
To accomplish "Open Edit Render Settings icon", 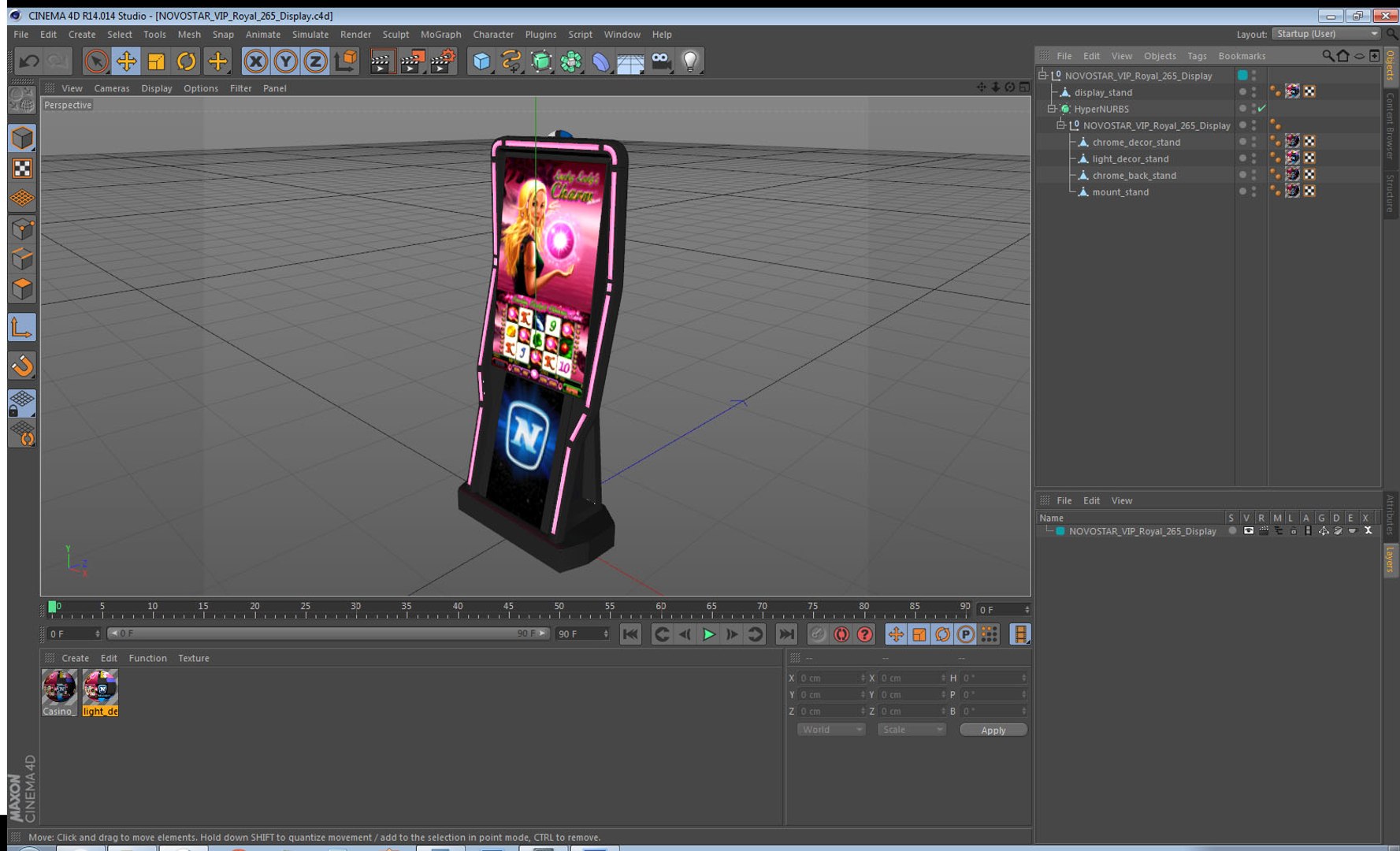I will click(443, 61).
